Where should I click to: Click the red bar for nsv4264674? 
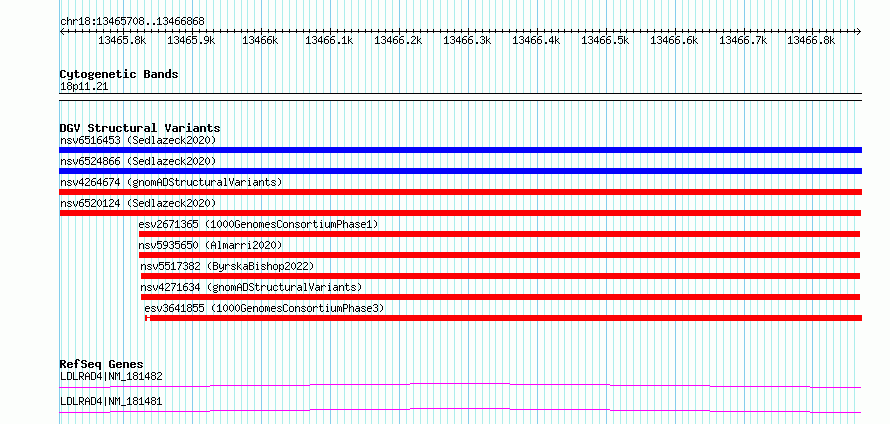460,192
